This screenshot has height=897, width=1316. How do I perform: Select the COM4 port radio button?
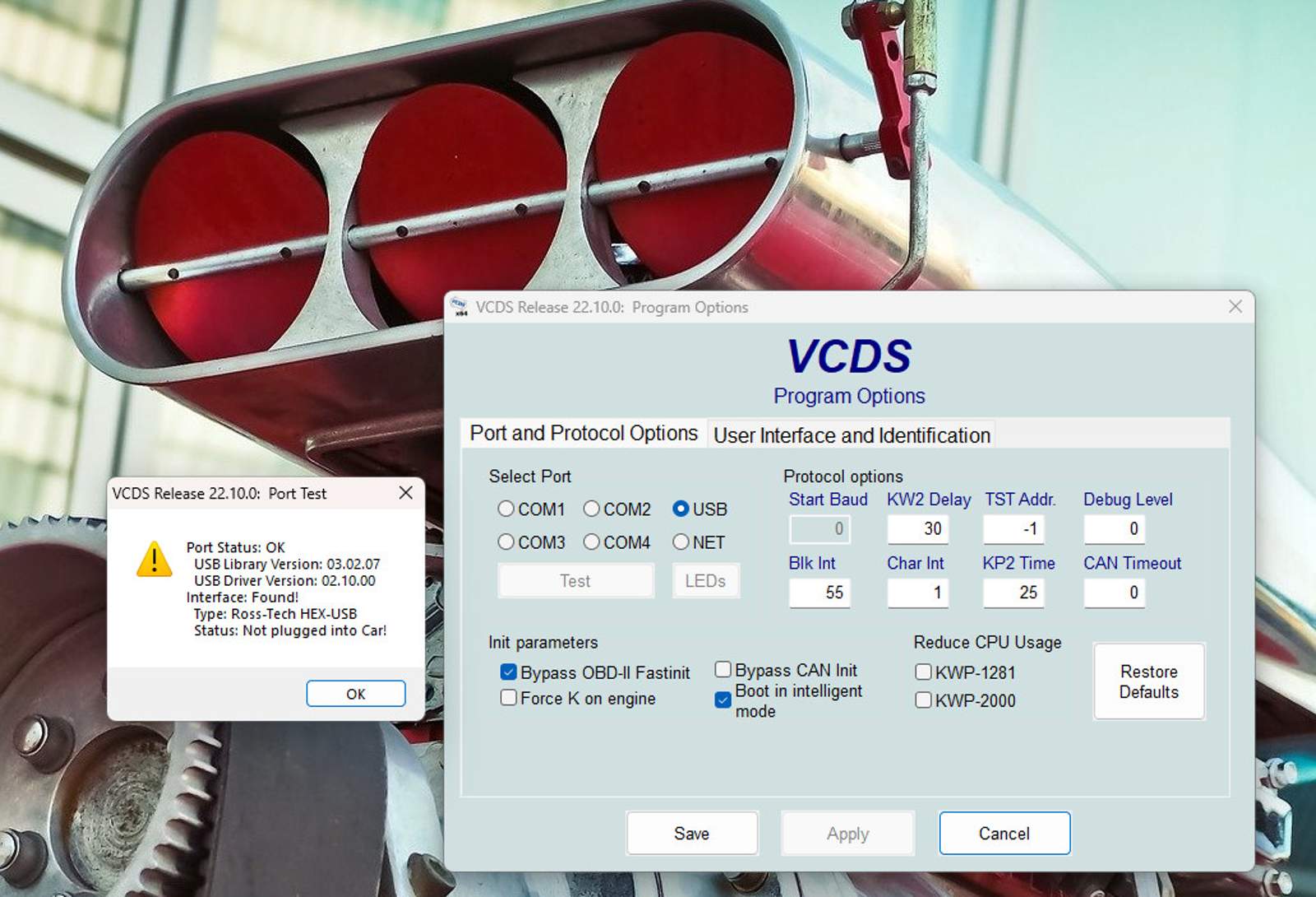591,541
